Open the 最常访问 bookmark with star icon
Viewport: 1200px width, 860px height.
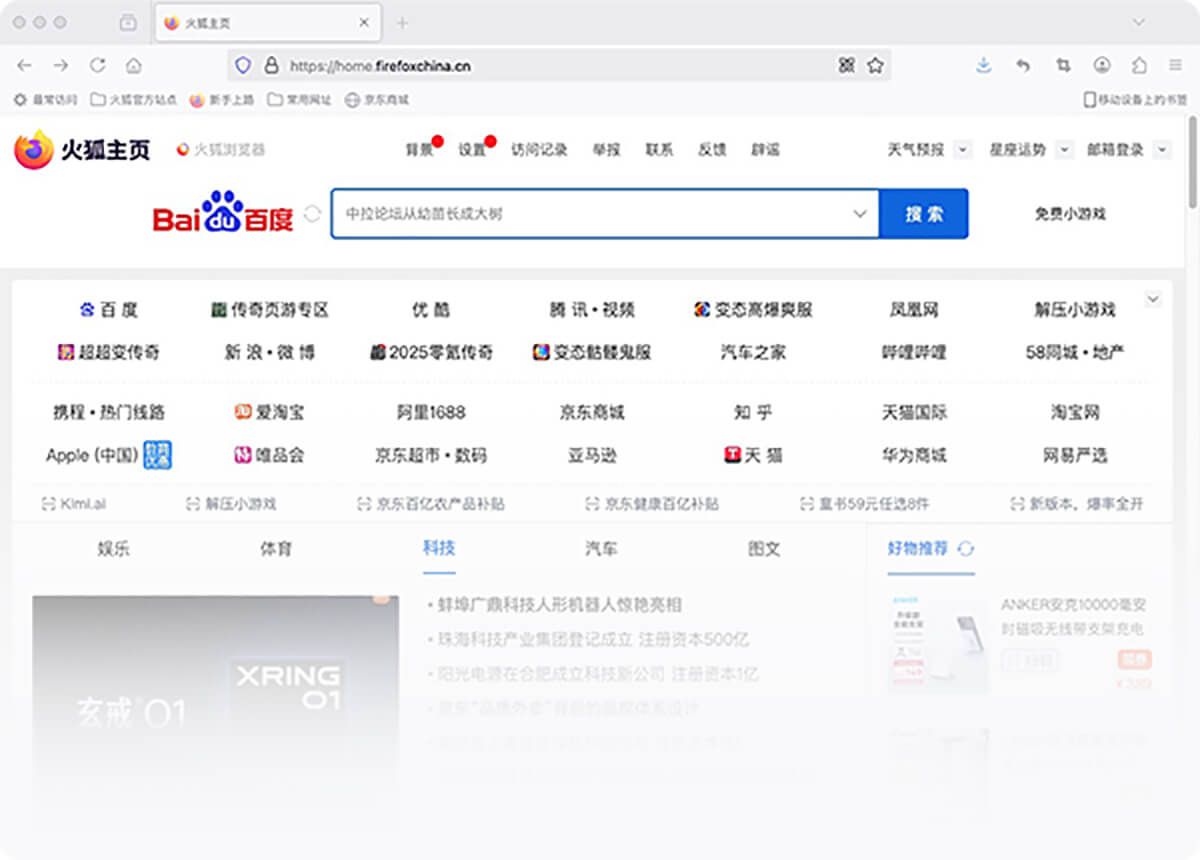point(45,100)
